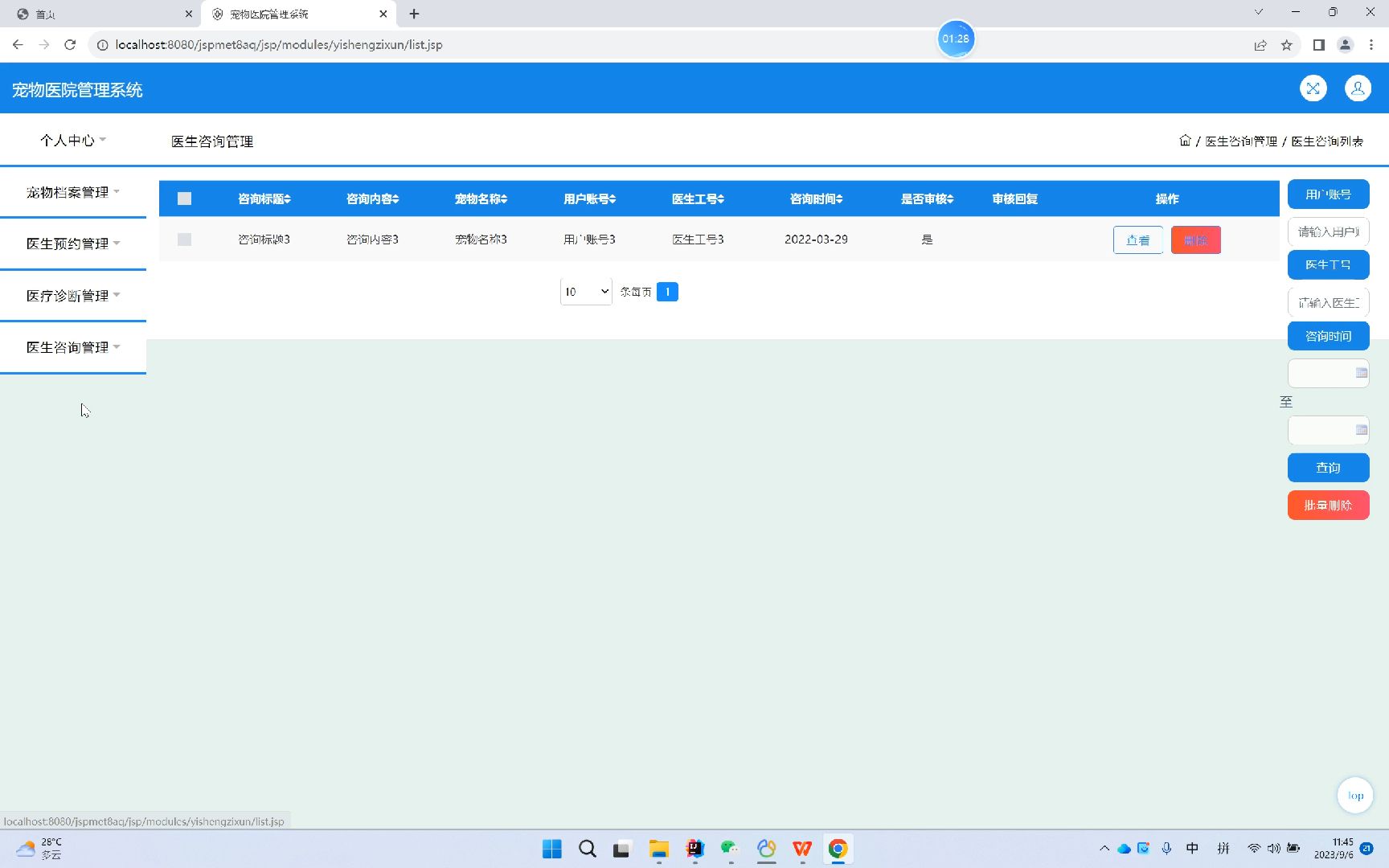Open Task View on taskbar
This screenshot has width=1389, height=868.
623,849
